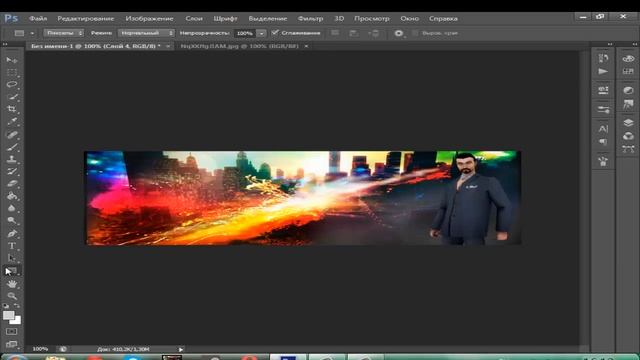Select the Magic Wand tool
Viewport: 640px width, 360px height.
[x=11, y=97]
